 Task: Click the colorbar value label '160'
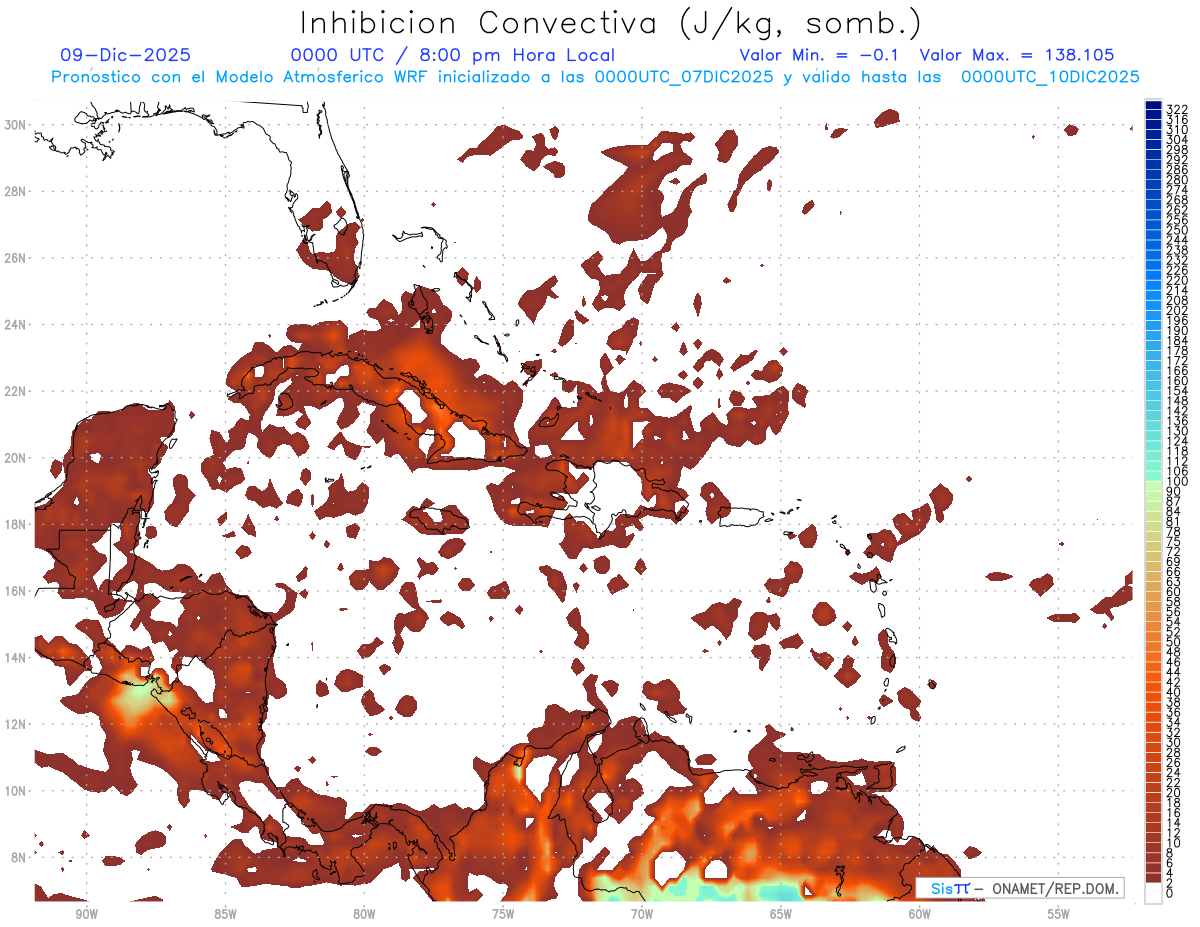tap(1177, 381)
